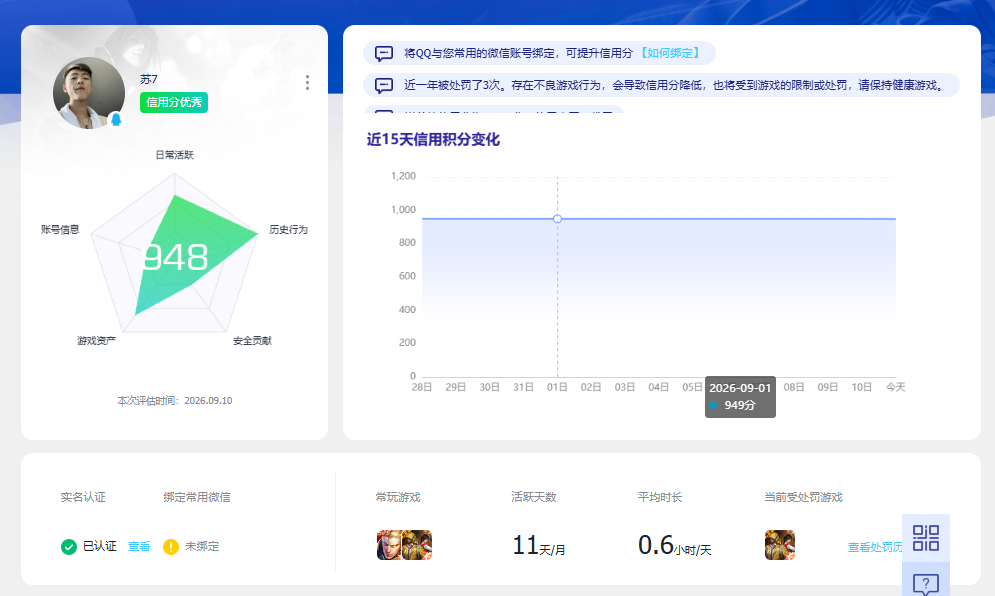The height and width of the screenshot is (596, 995).
Task: Click the 当前受处罚游戏 label
Action: point(803,497)
